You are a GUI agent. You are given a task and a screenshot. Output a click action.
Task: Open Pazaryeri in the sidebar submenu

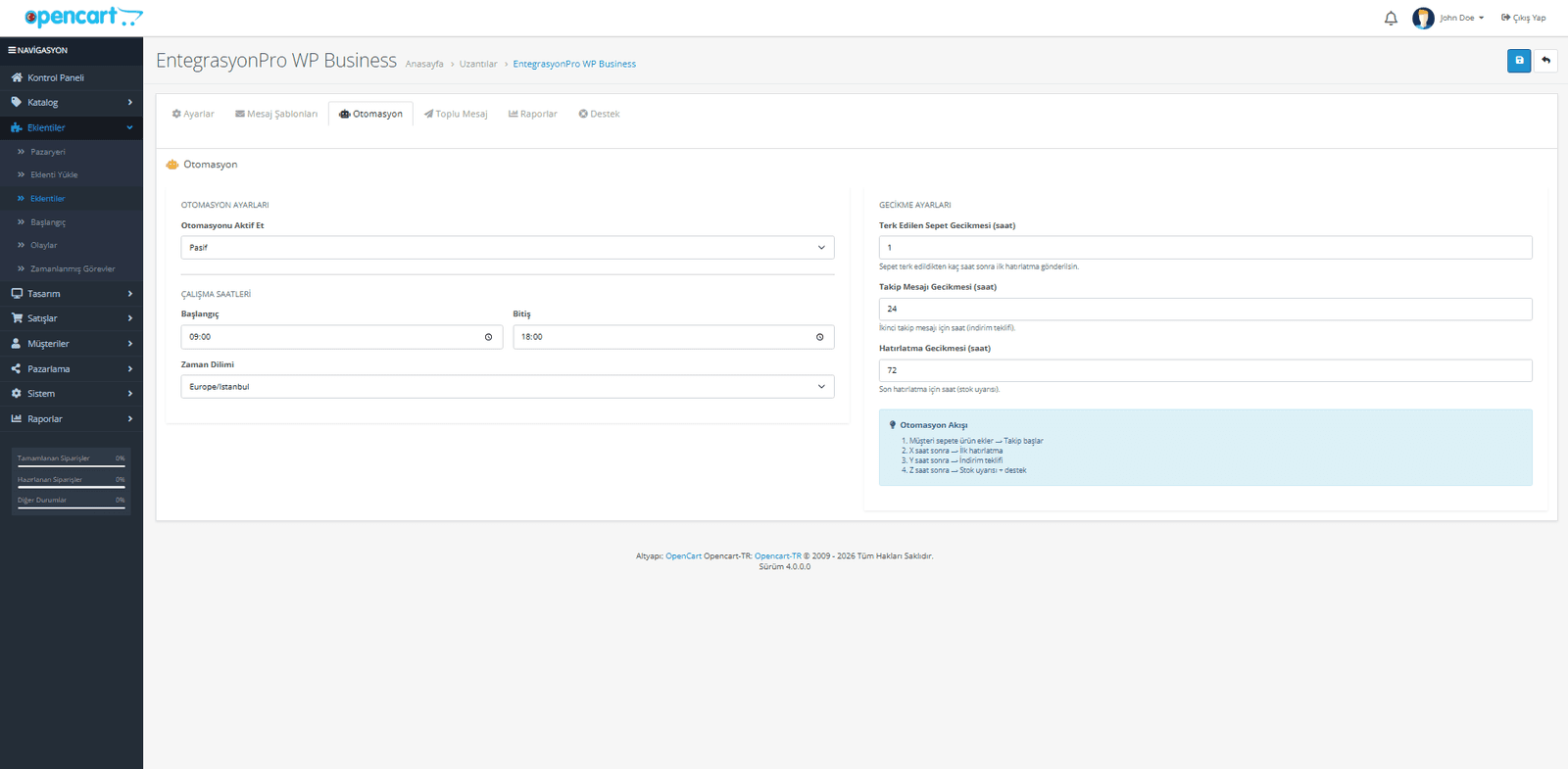coord(48,152)
